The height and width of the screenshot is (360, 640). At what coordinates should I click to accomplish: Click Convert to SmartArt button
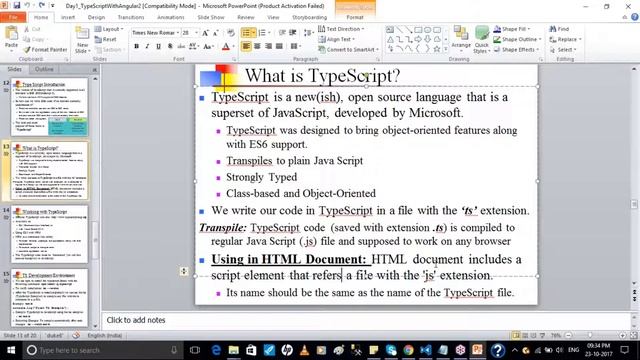coord(349,49)
